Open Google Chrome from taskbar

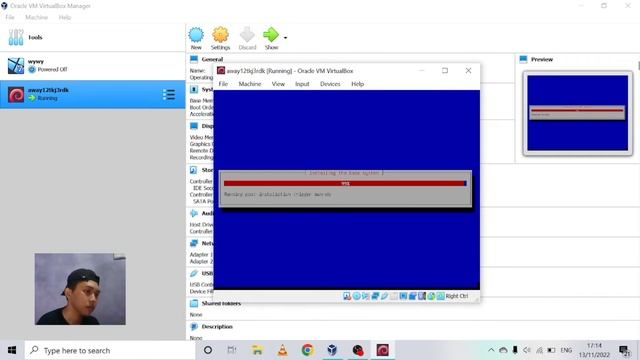(x=307, y=350)
